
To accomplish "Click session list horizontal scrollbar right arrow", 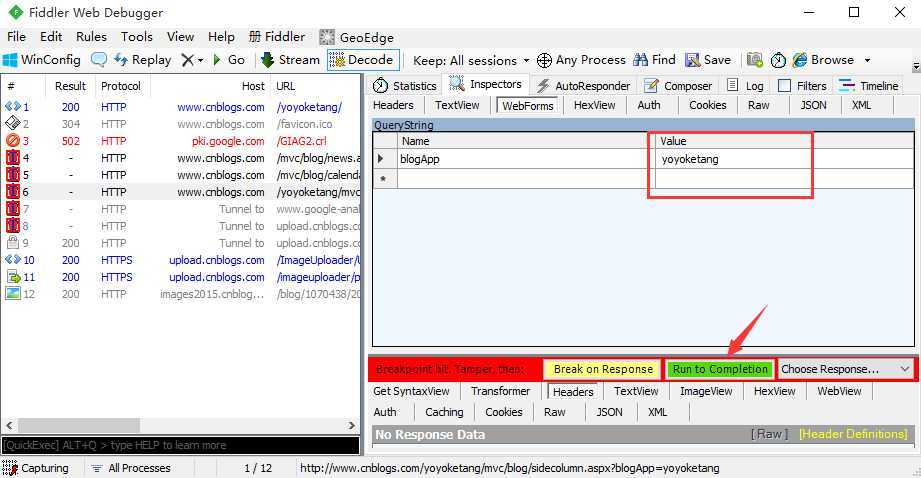I will pyautogui.click(x=351, y=426).
